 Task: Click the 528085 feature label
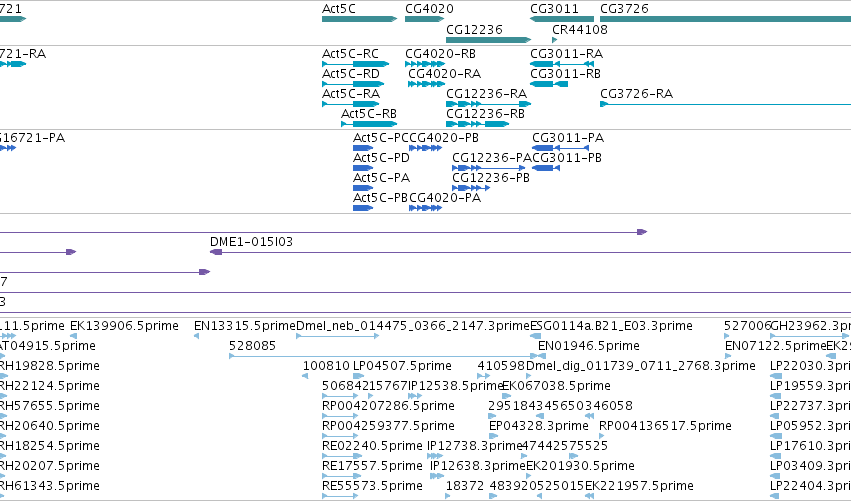(x=252, y=346)
